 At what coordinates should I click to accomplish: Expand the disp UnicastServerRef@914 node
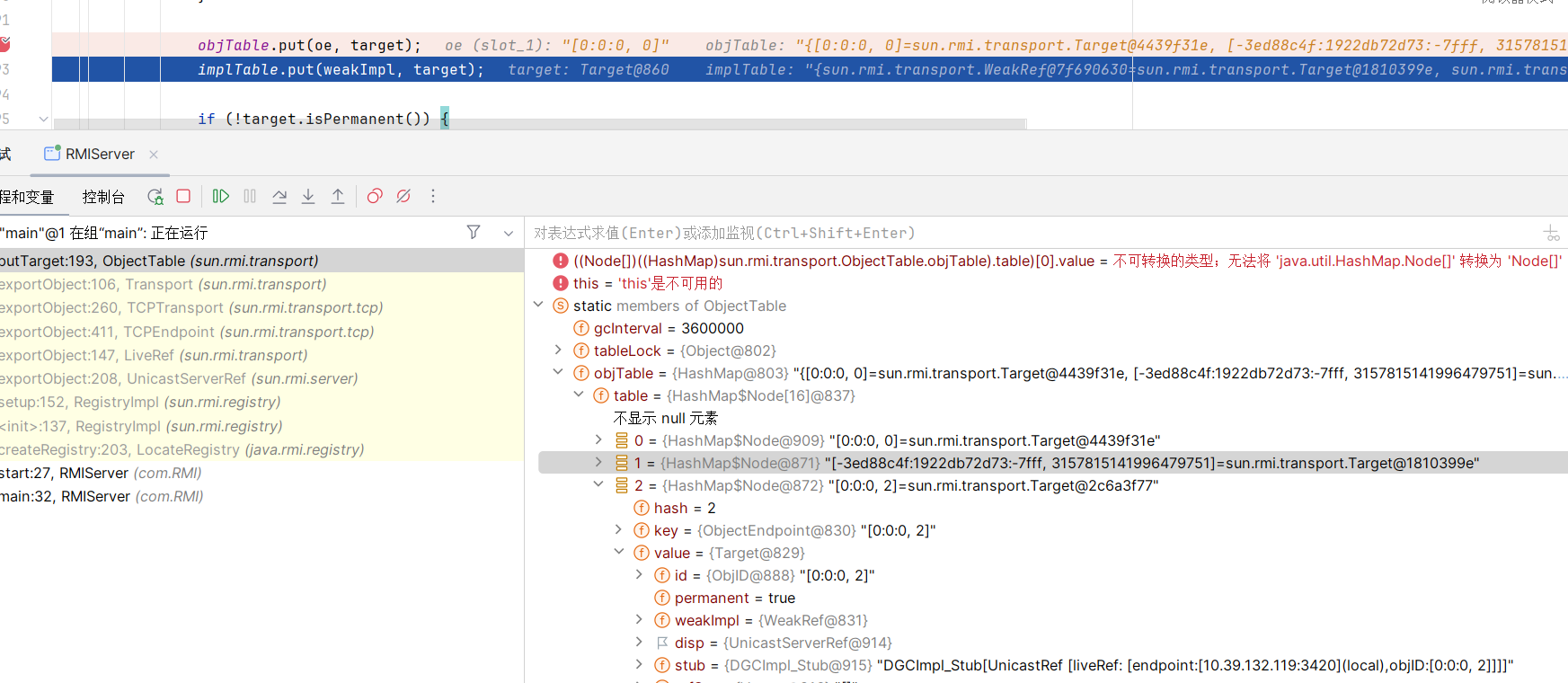639,642
